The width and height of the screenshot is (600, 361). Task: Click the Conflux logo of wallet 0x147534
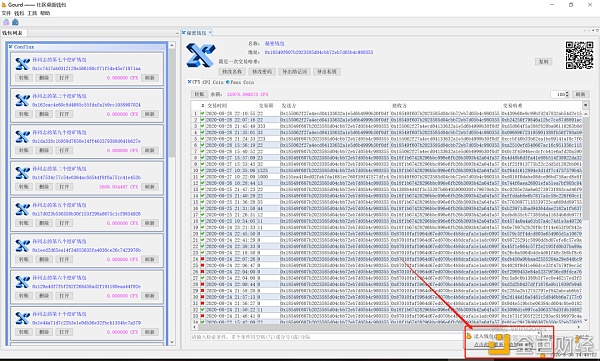click(22, 173)
